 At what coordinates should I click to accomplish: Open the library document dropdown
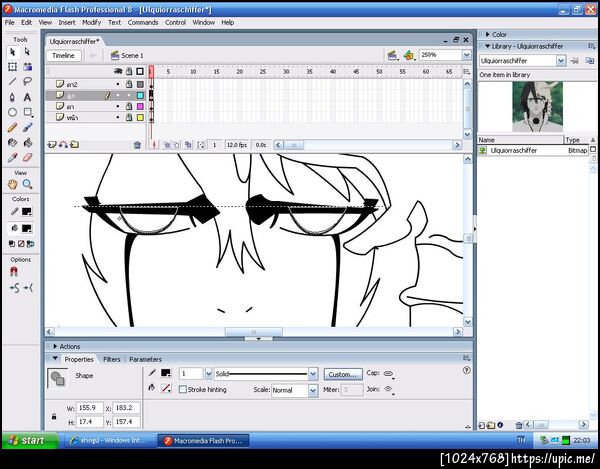point(561,60)
